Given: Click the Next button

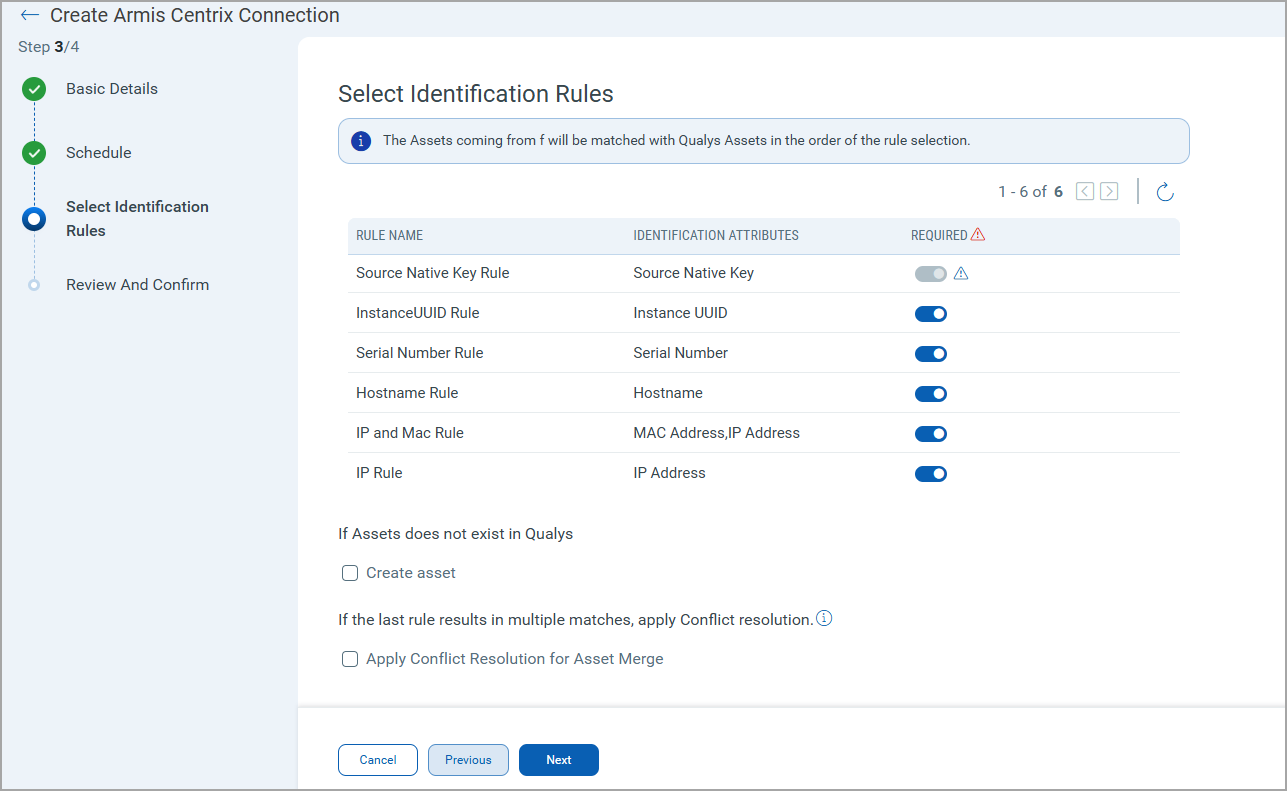Looking at the screenshot, I should [x=558, y=760].
